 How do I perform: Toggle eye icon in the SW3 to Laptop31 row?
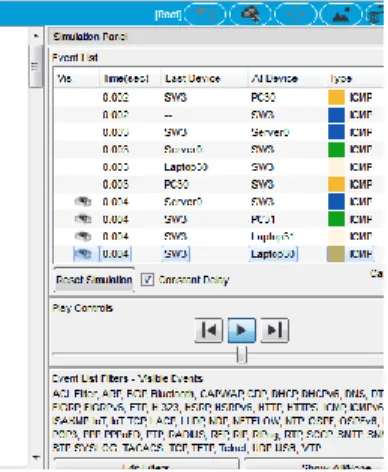[83, 237]
